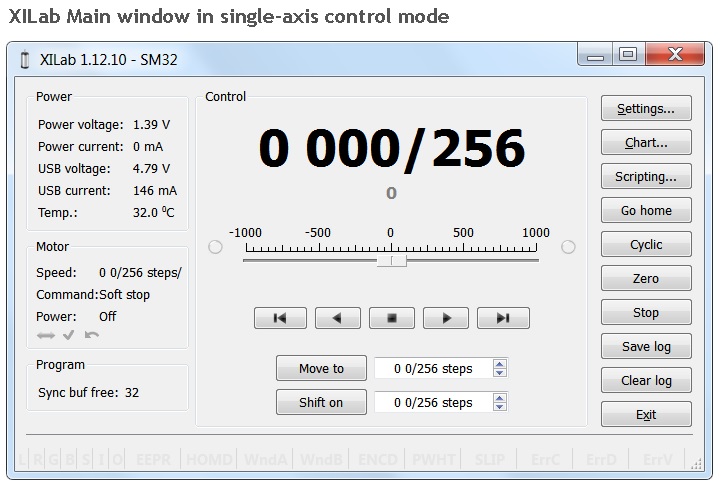Click the move left arrow button
The height and width of the screenshot is (488, 722).
[x=338, y=318]
